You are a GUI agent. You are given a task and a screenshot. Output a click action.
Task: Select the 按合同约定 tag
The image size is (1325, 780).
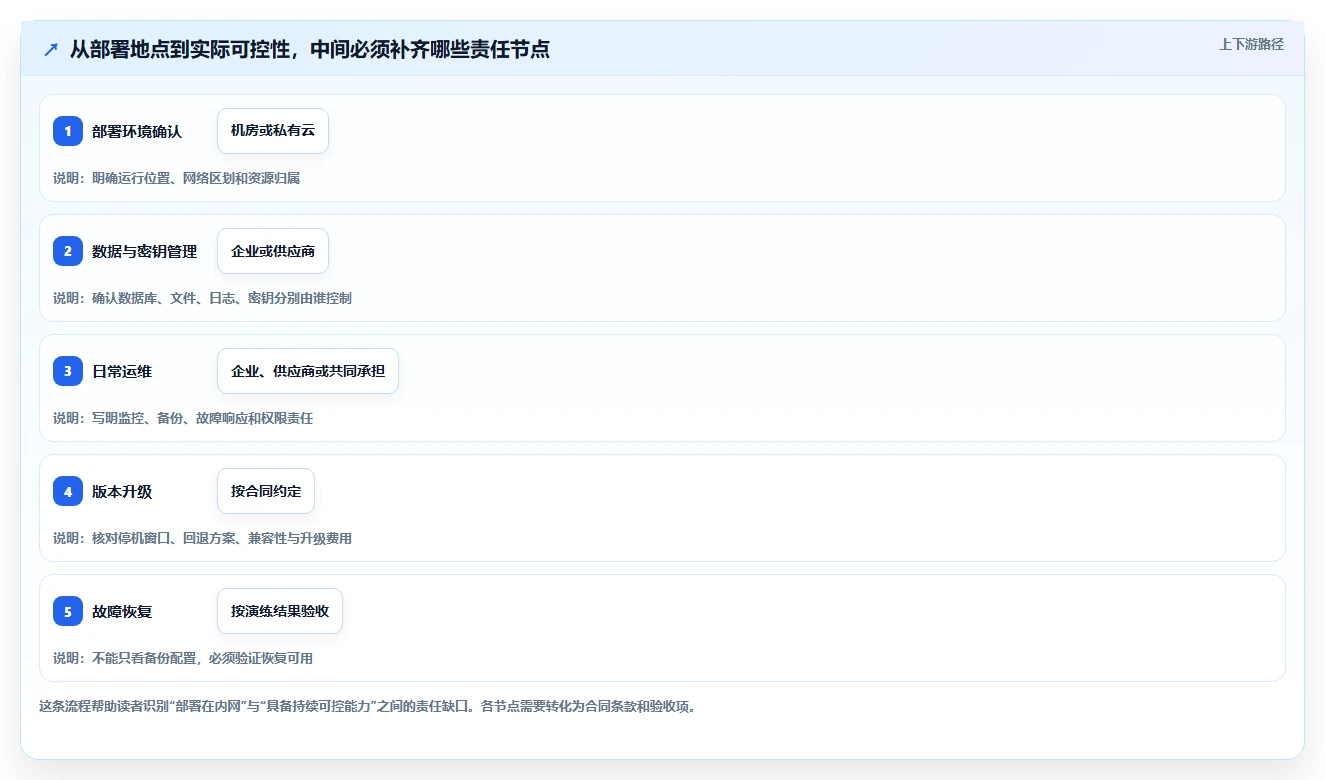tap(266, 491)
